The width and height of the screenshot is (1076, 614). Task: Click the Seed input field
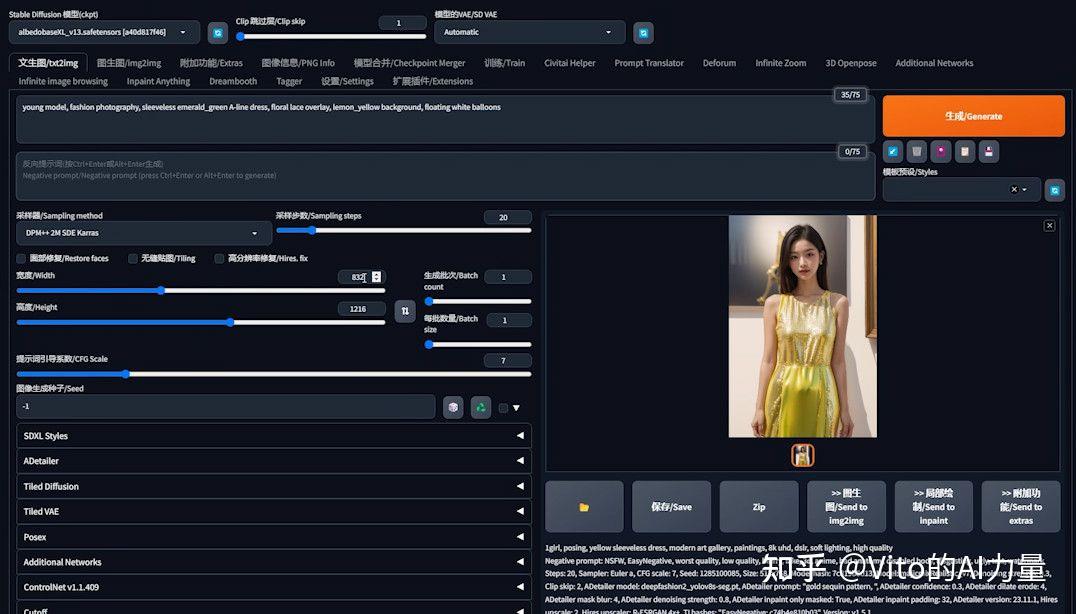226,406
